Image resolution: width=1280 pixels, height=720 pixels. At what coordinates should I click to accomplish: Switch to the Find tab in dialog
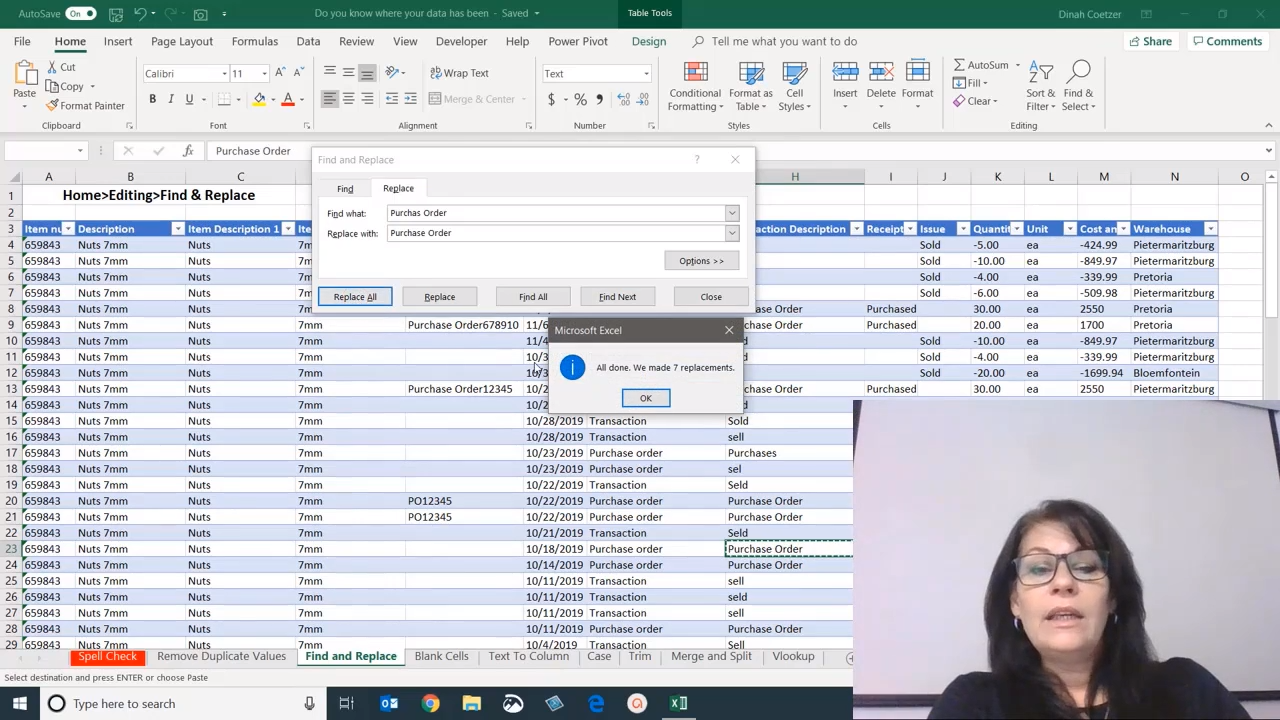[x=345, y=188]
